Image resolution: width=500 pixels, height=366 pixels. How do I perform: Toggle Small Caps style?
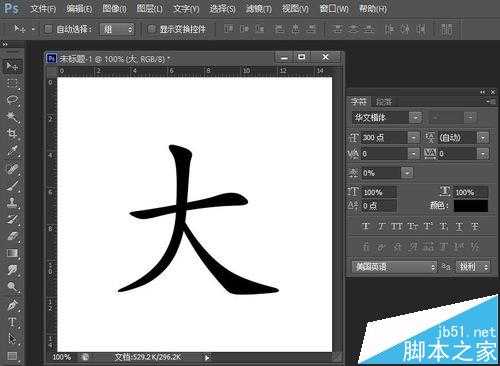pos(412,226)
